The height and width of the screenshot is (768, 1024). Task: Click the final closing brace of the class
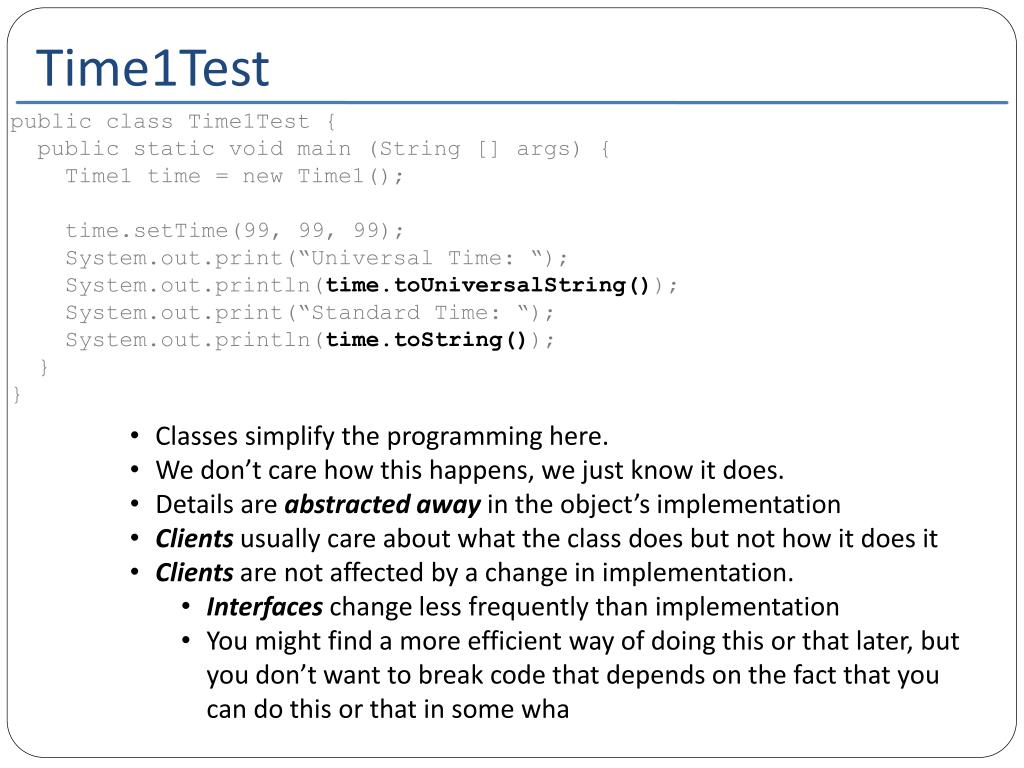16,394
